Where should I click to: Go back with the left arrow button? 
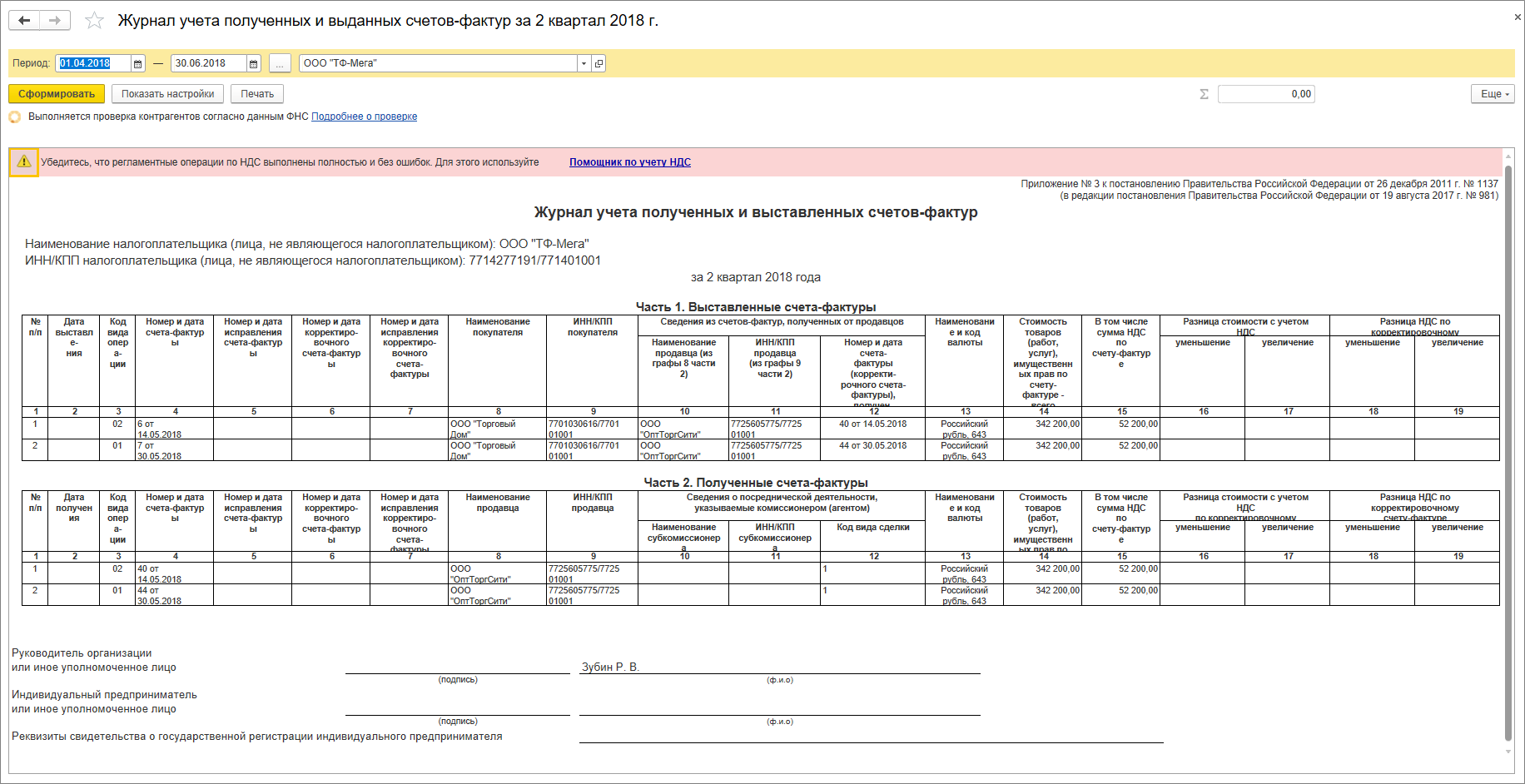[x=24, y=20]
